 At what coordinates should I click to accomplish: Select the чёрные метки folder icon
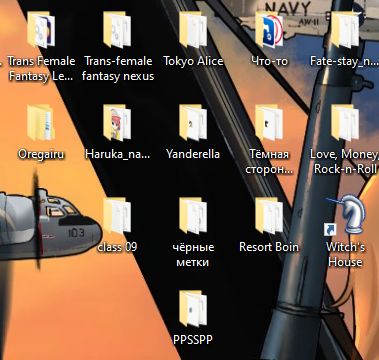coord(193,215)
